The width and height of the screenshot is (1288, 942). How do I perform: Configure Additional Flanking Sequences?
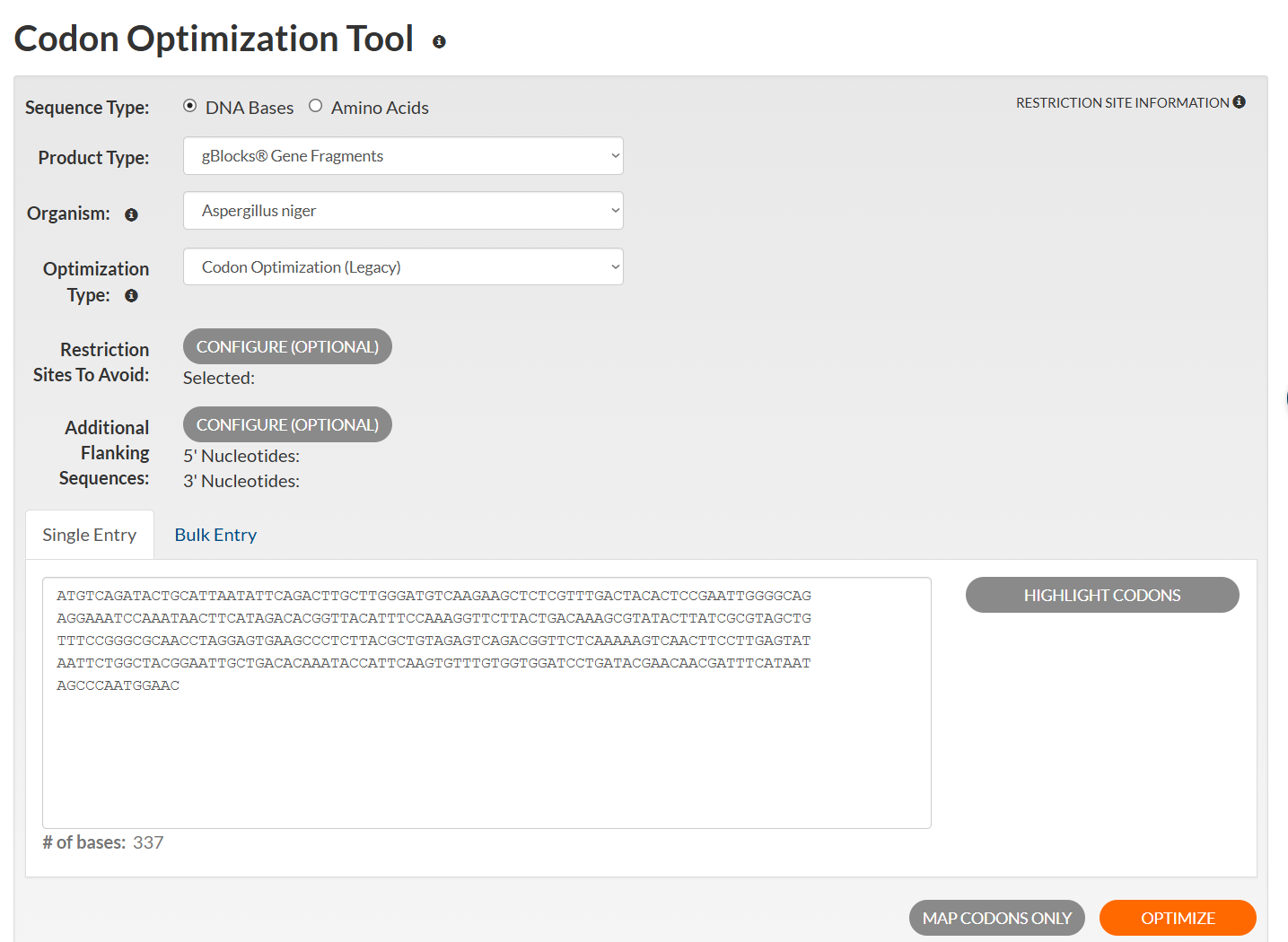point(287,424)
